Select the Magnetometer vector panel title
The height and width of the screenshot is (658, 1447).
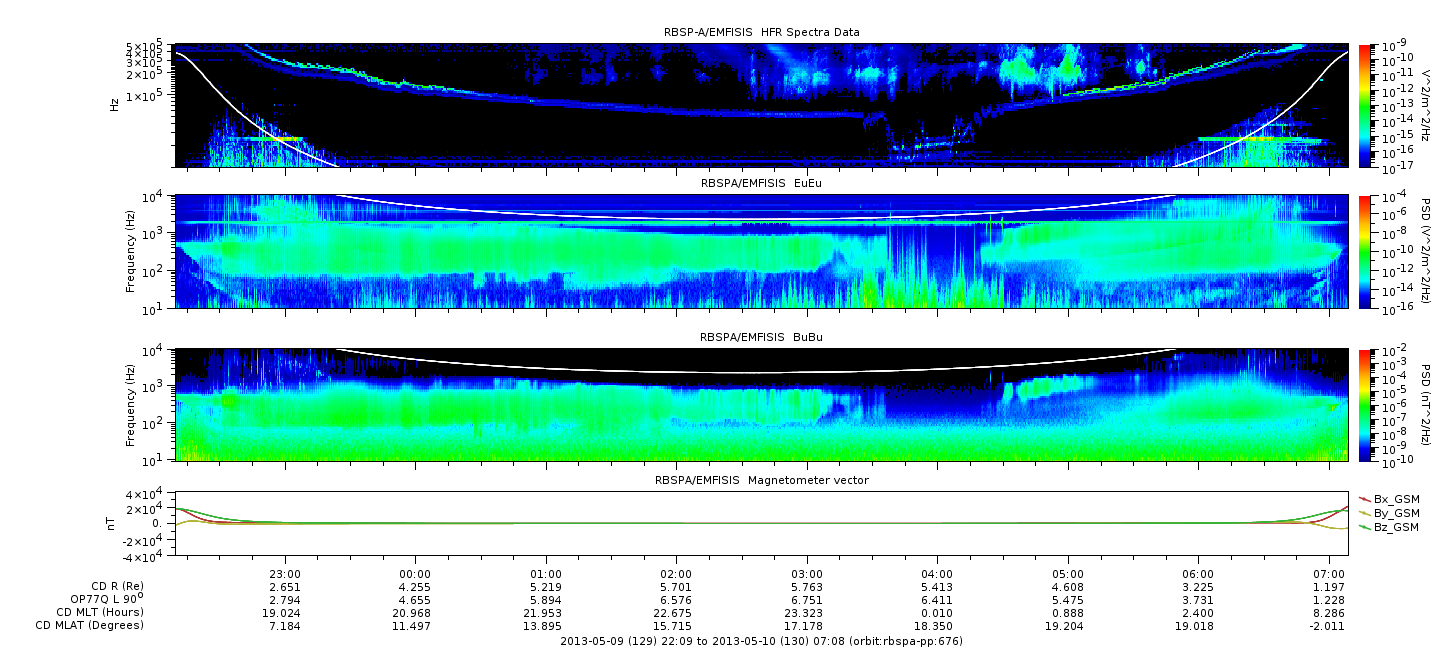pyautogui.click(x=761, y=480)
